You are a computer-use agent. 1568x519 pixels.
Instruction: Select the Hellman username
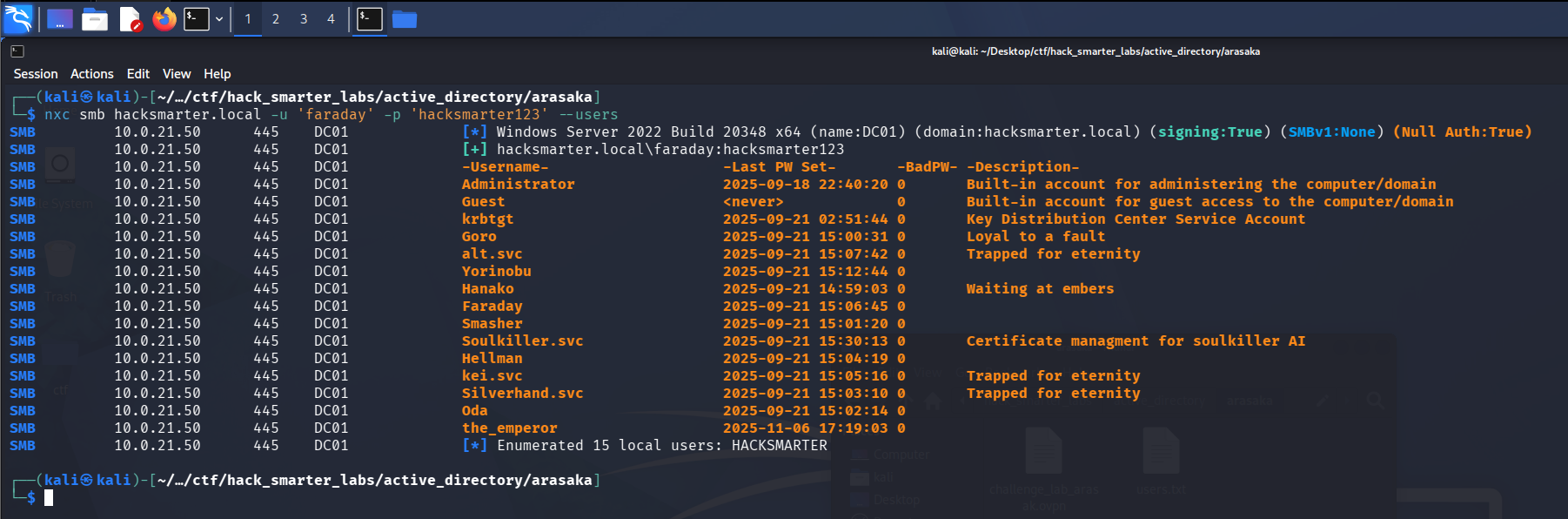pos(492,358)
